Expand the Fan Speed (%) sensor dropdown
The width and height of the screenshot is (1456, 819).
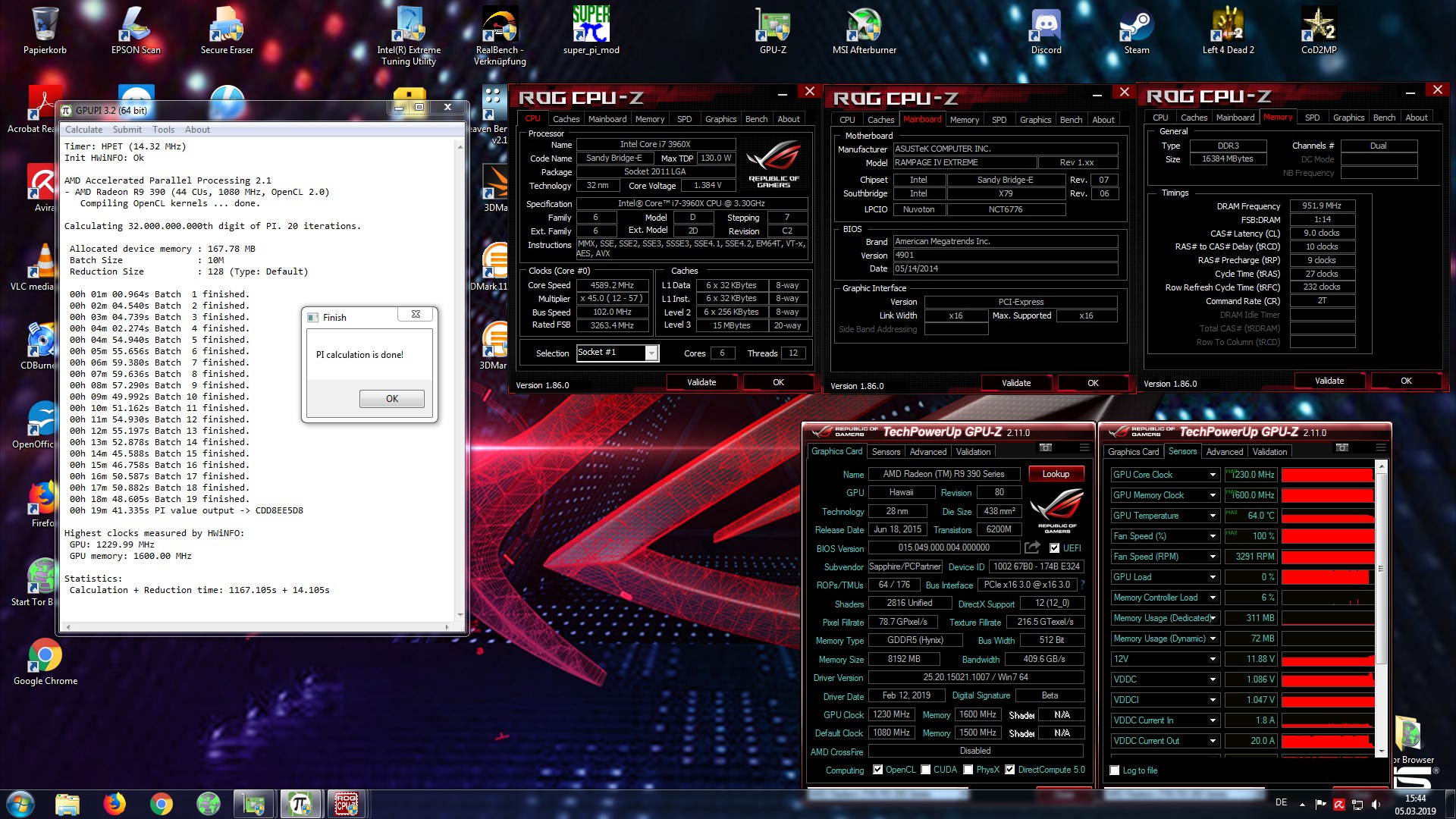click(1213, 536)
